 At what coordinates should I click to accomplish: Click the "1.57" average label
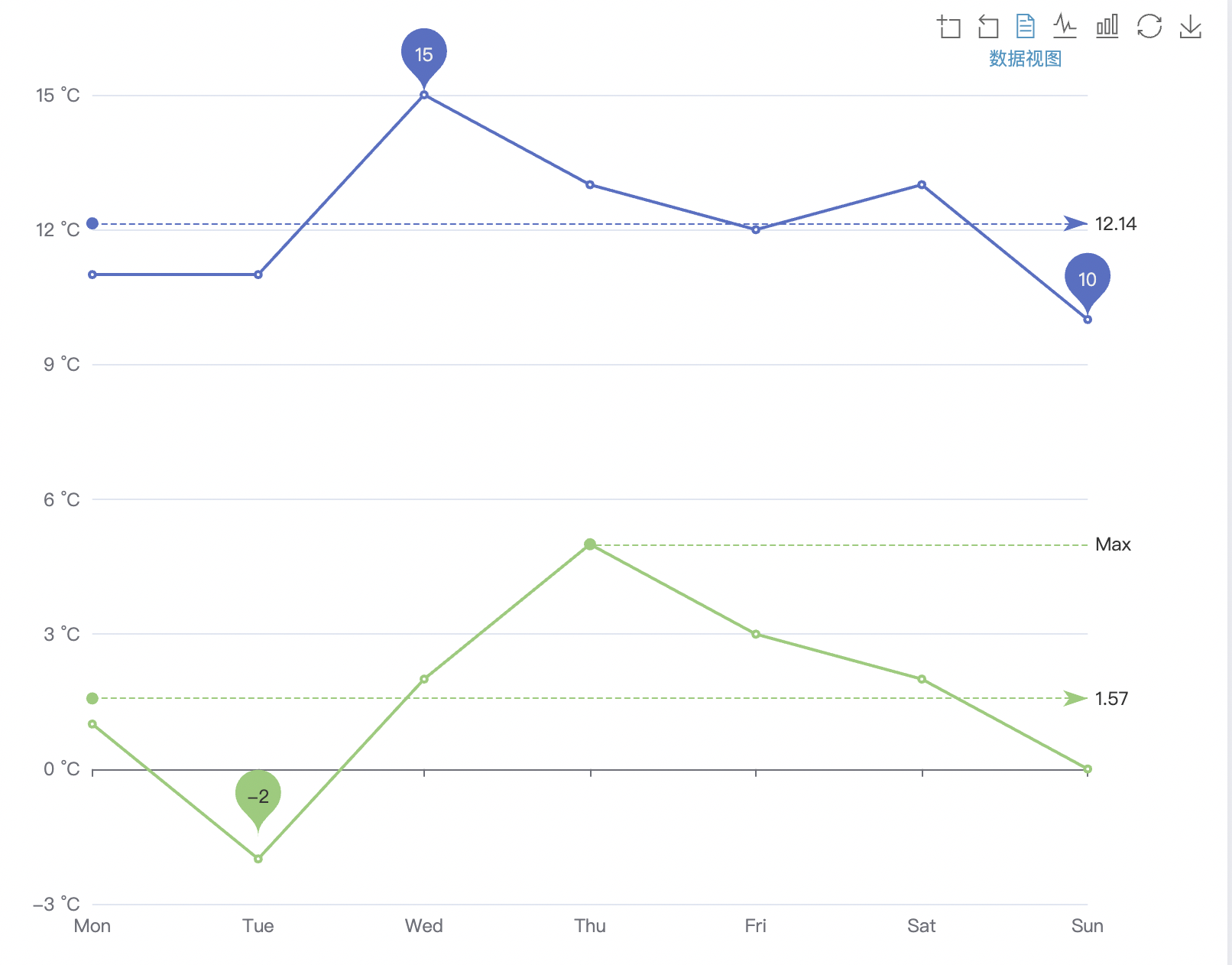(1111, 698)
